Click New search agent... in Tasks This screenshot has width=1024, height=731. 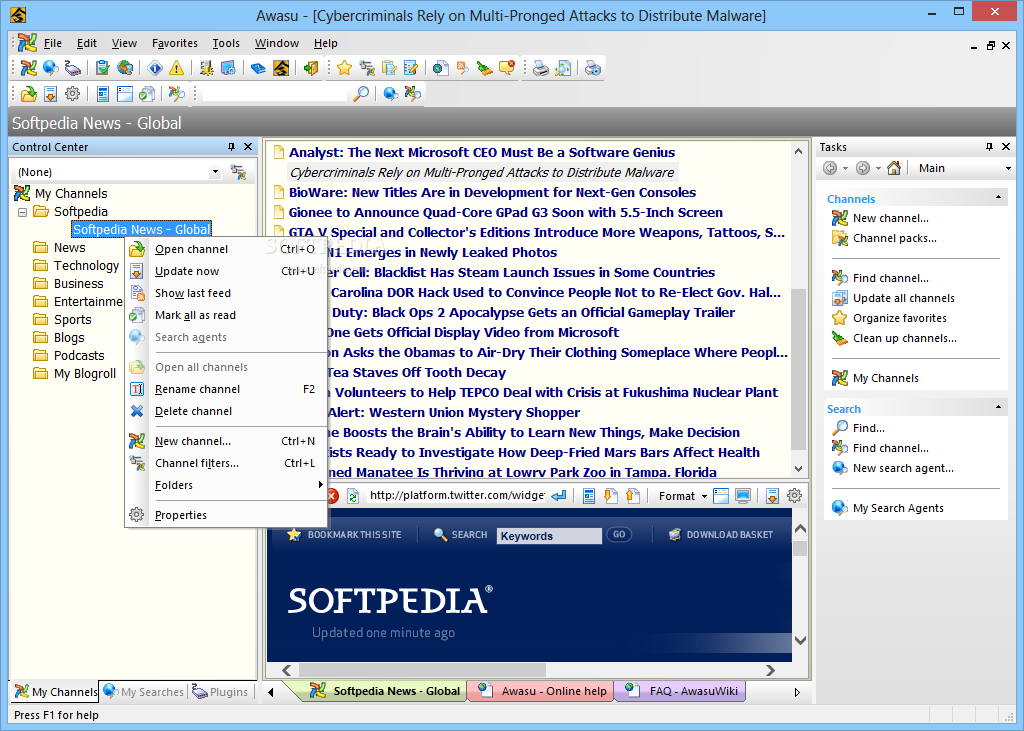pyautogui.click(x=903, y=468)
